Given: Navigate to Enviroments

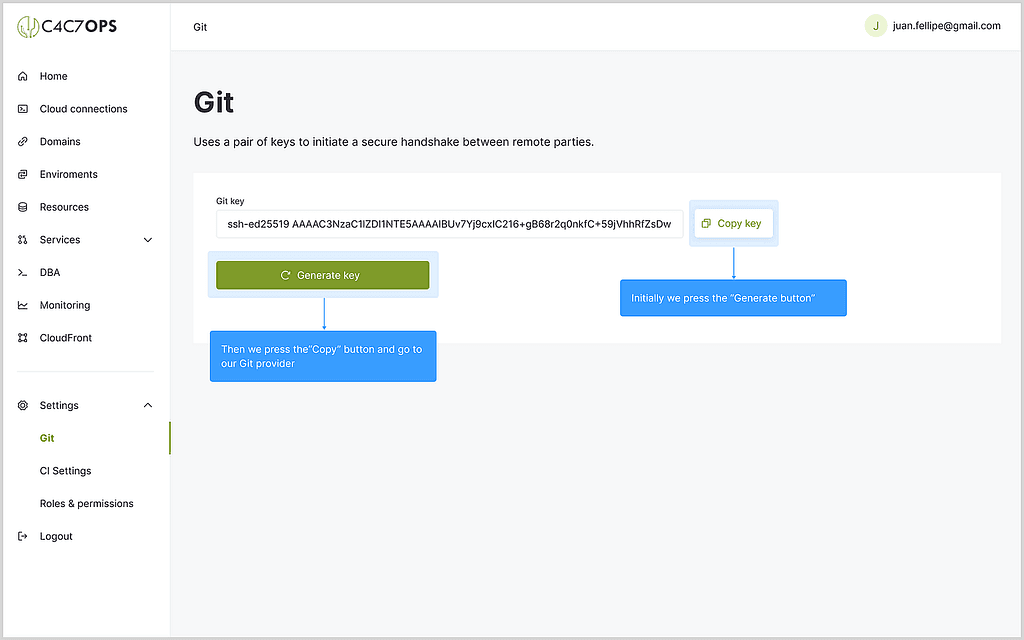Looking at the screenshot, I should click(x=69, y=174).
